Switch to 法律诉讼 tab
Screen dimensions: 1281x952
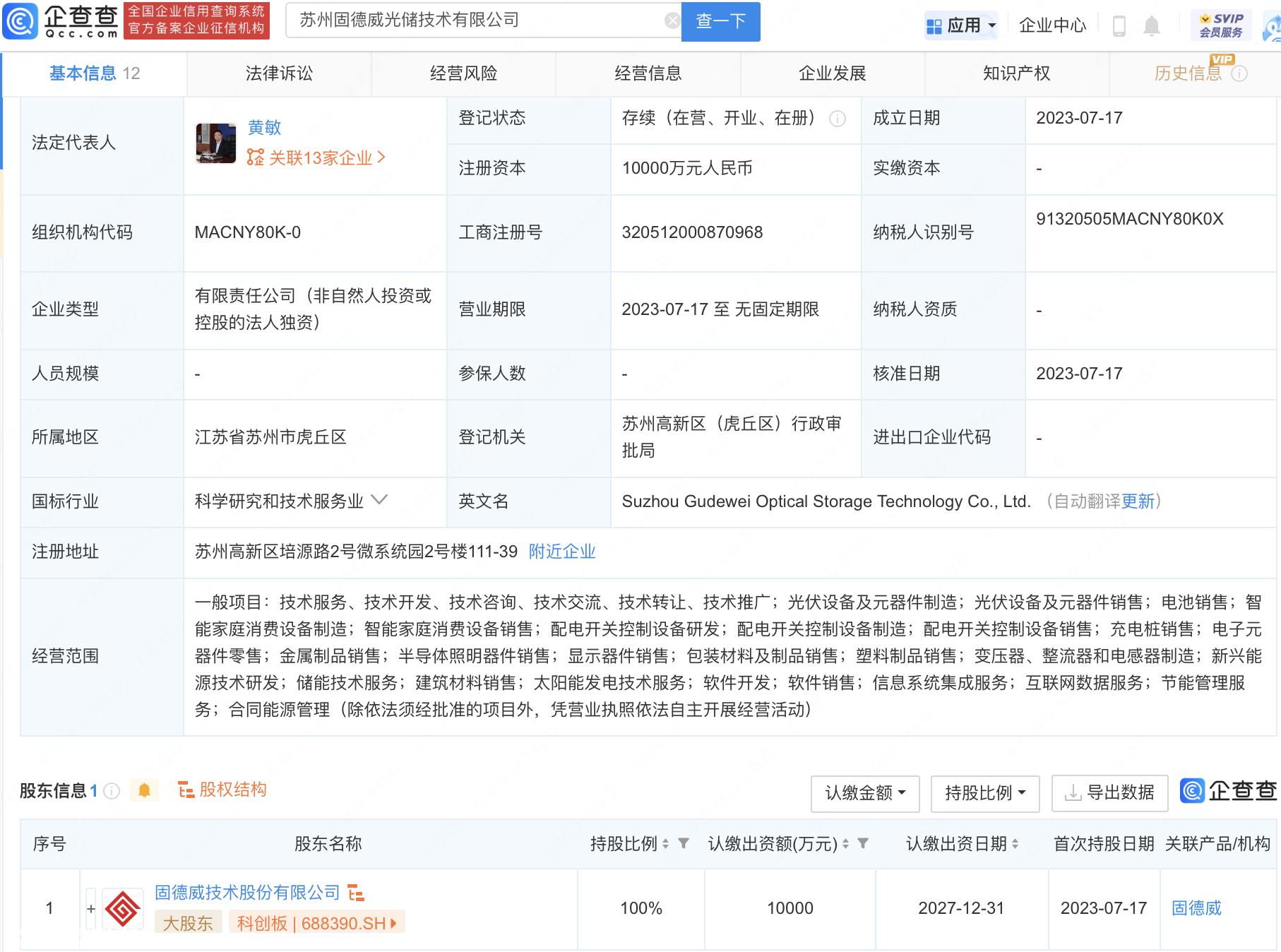(279, 73)
